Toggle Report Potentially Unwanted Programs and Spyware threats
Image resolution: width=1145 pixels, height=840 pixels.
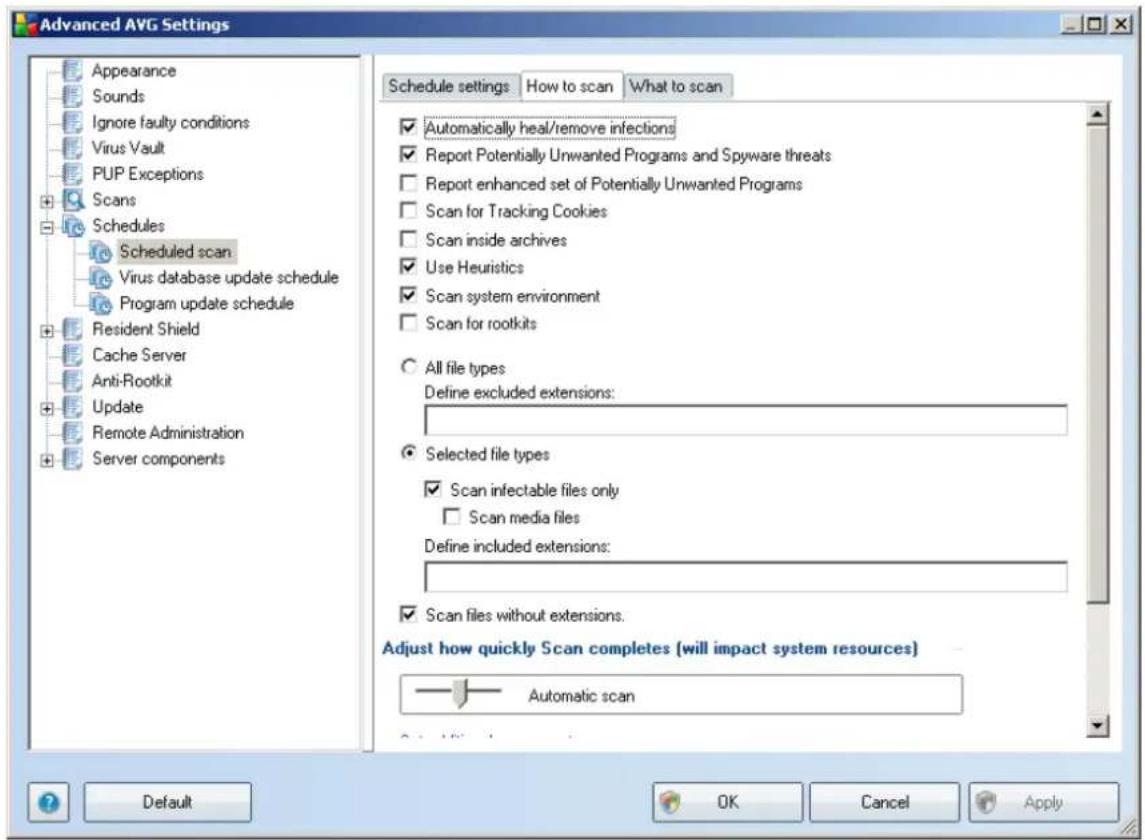(x=408, y=155)
